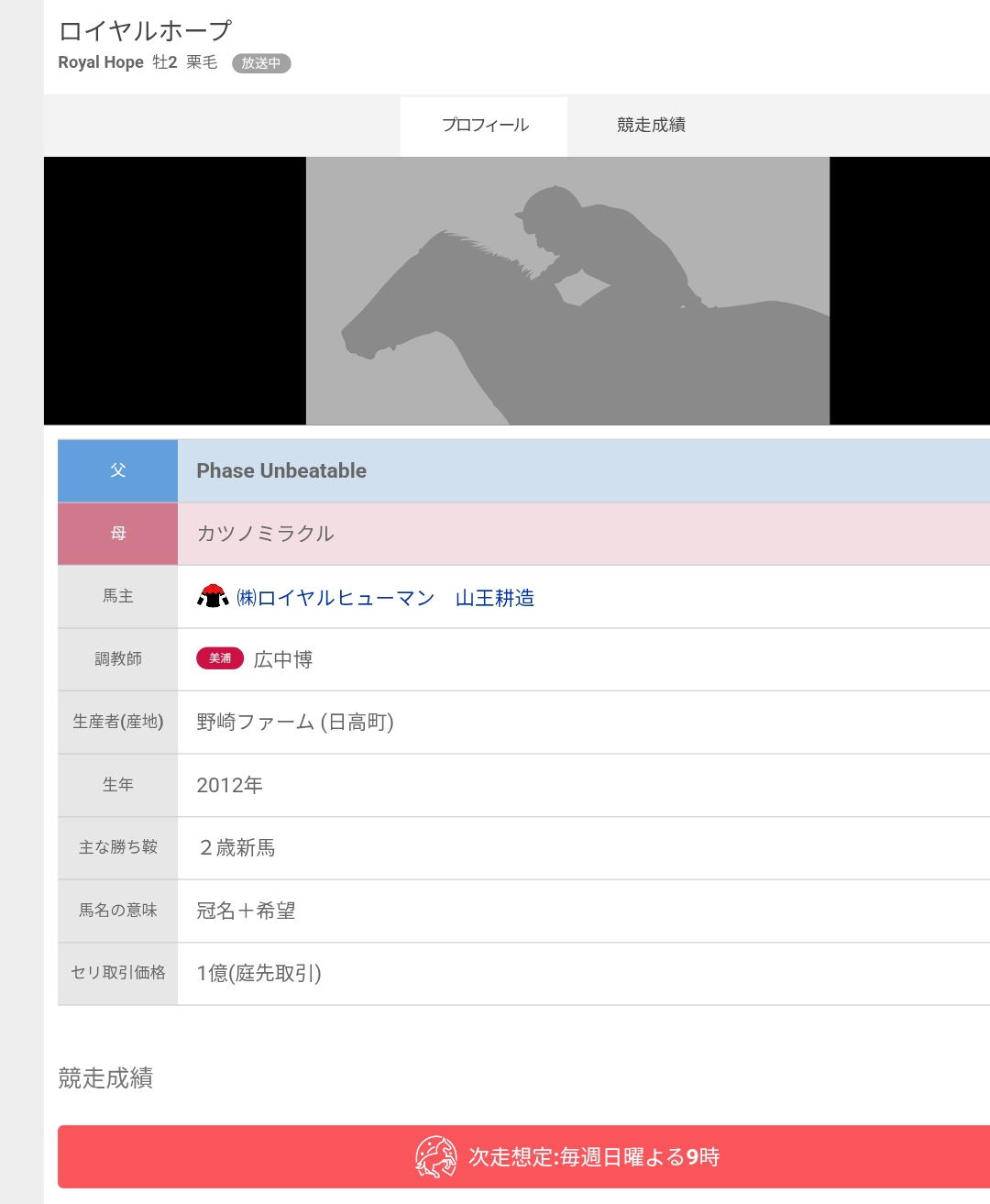Click trainer name 広中博
The width and height of the screenshot is (990, 1204).
[283, 659]
